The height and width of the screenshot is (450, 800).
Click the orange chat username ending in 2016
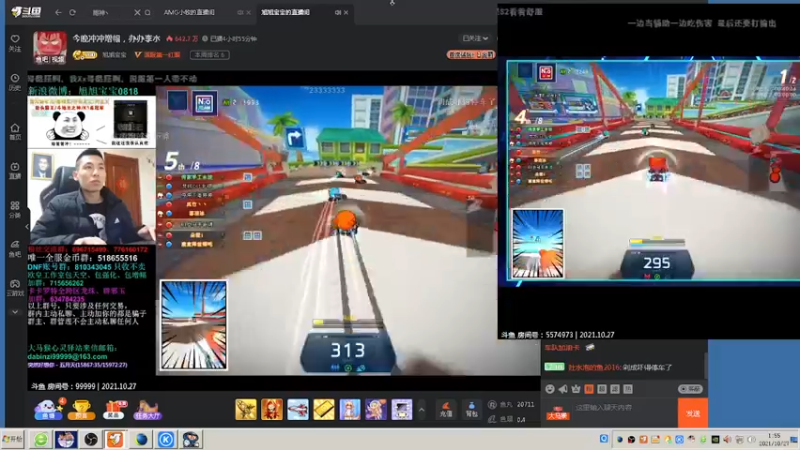pyautogui.click(x=594, y=367)
